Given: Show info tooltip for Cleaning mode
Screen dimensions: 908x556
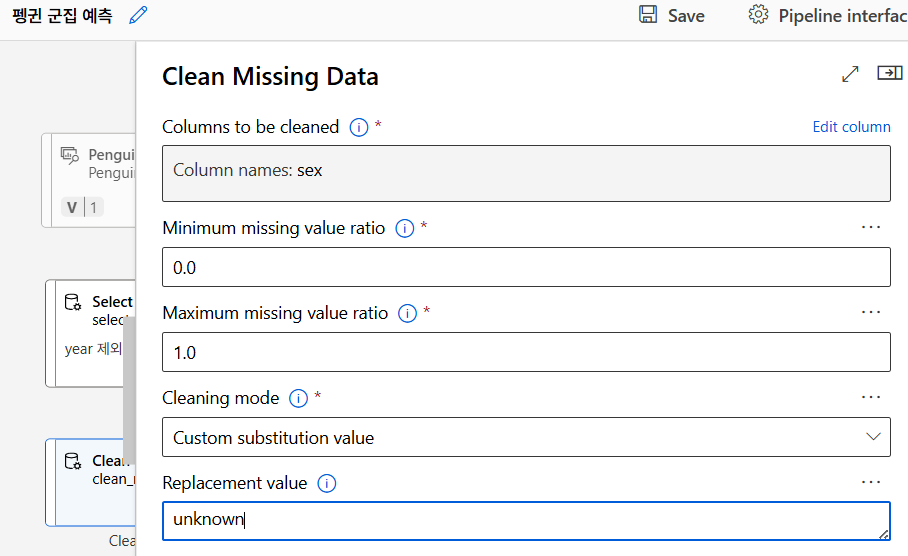Looking at the screenshot, I should point(298,398).
